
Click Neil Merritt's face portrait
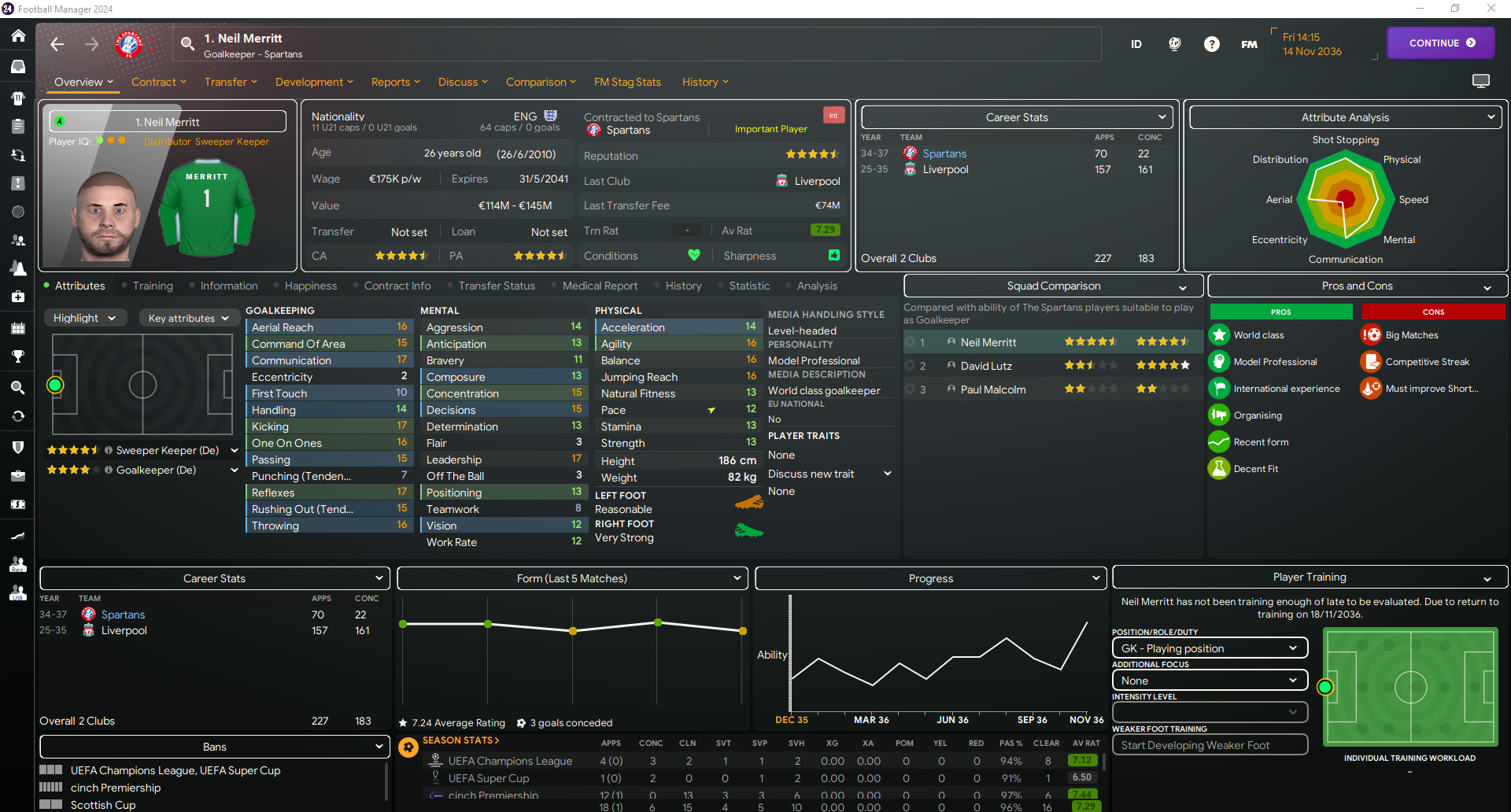click(x=106, y=215)
